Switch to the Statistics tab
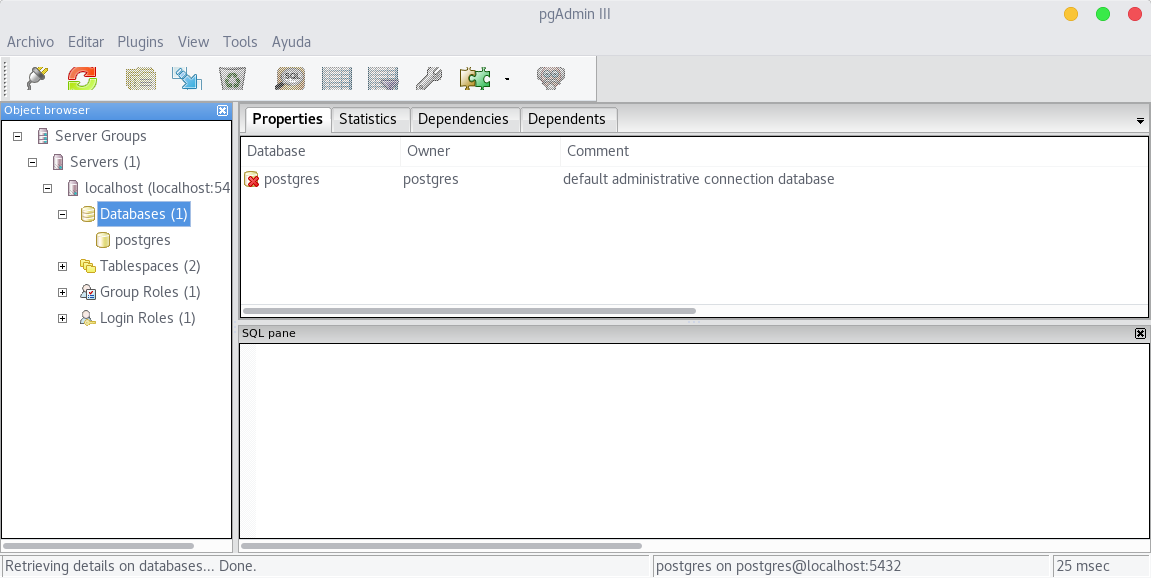Viewport: 1151px width, 578px height. [x=369, y=119]
